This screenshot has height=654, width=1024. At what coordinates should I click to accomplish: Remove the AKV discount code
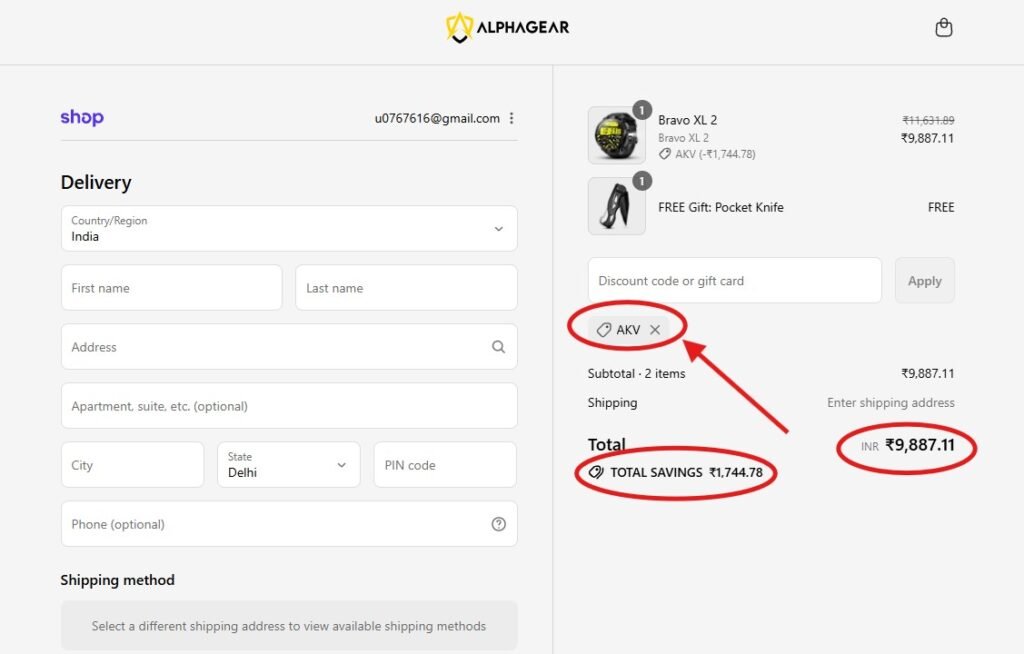click(x=655, y=330)
